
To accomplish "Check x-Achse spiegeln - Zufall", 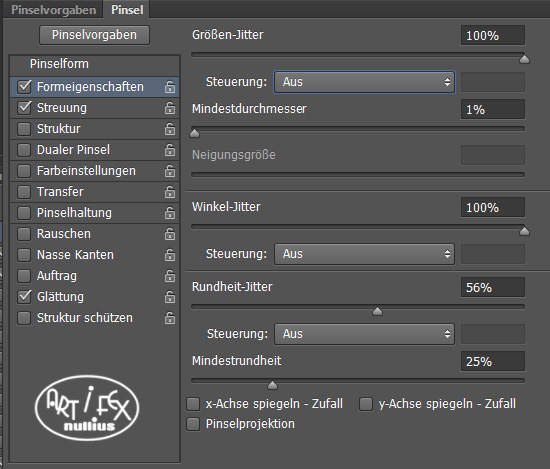I will 193,404.
